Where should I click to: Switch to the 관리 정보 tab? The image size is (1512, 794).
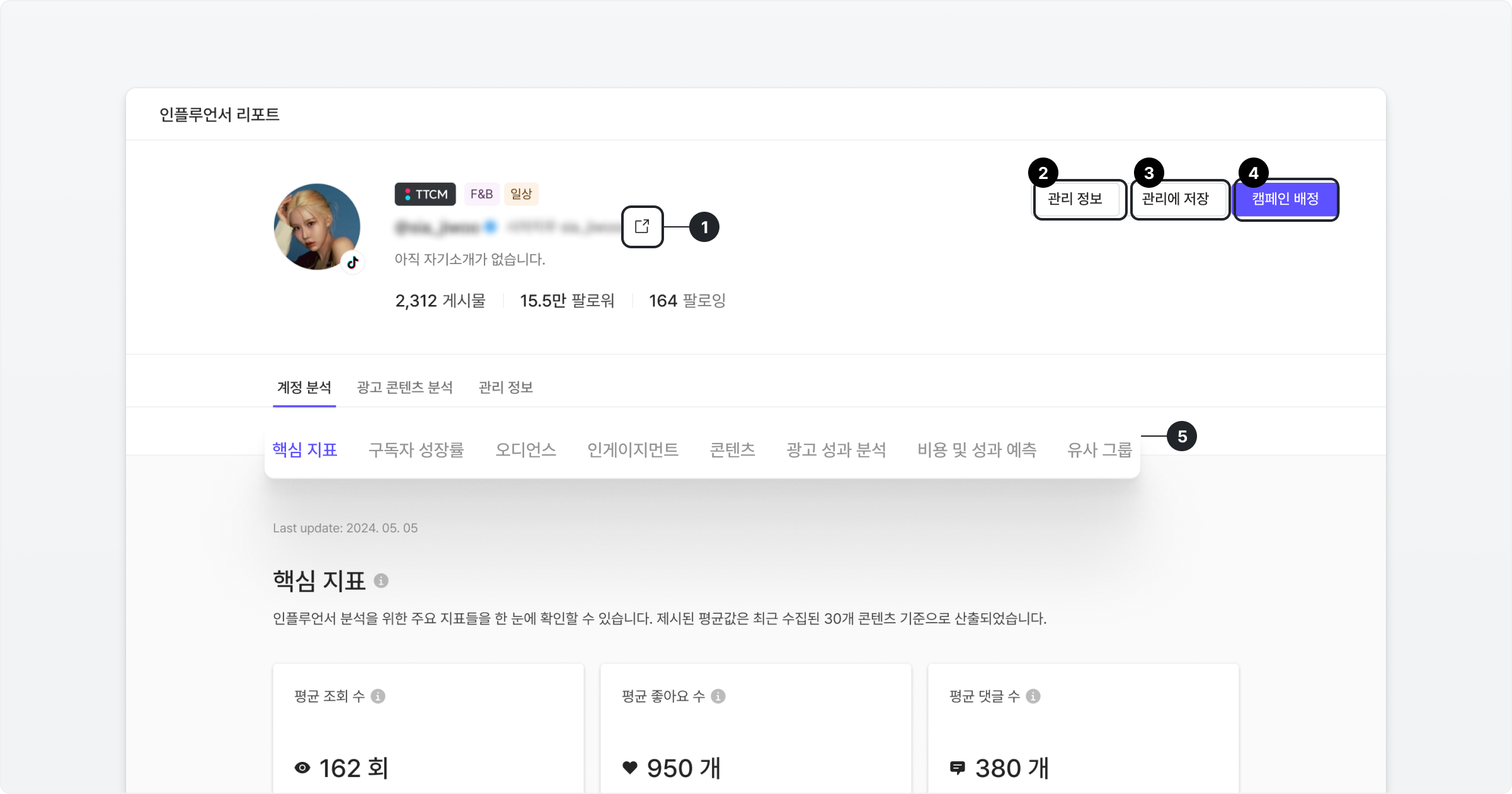pos(506,387)
